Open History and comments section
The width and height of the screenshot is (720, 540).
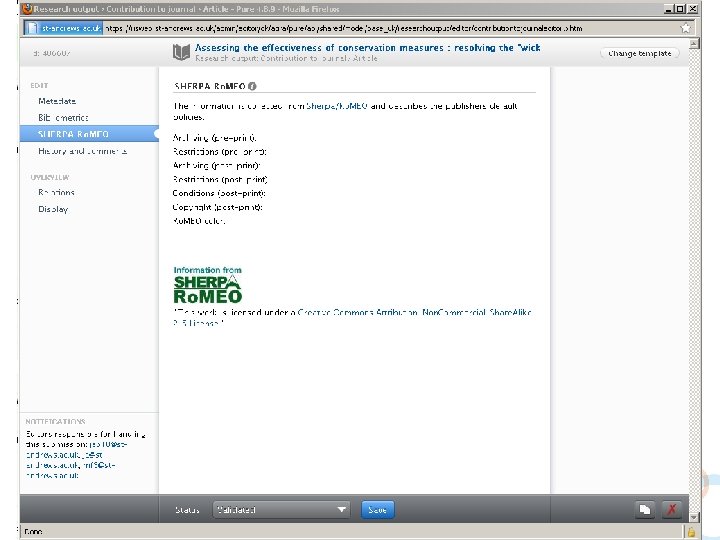tap(83, 151)
